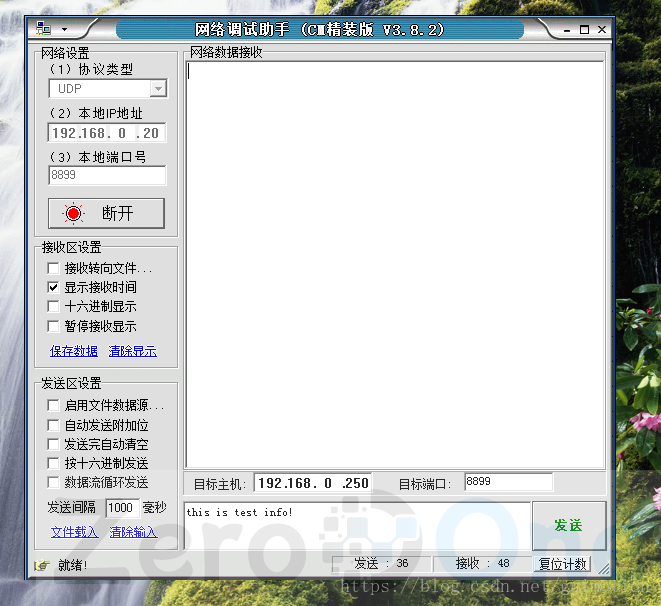Enable 发送完自动清空 checkbox
Viewport: 661px width, 606px height.
[53, 444]
